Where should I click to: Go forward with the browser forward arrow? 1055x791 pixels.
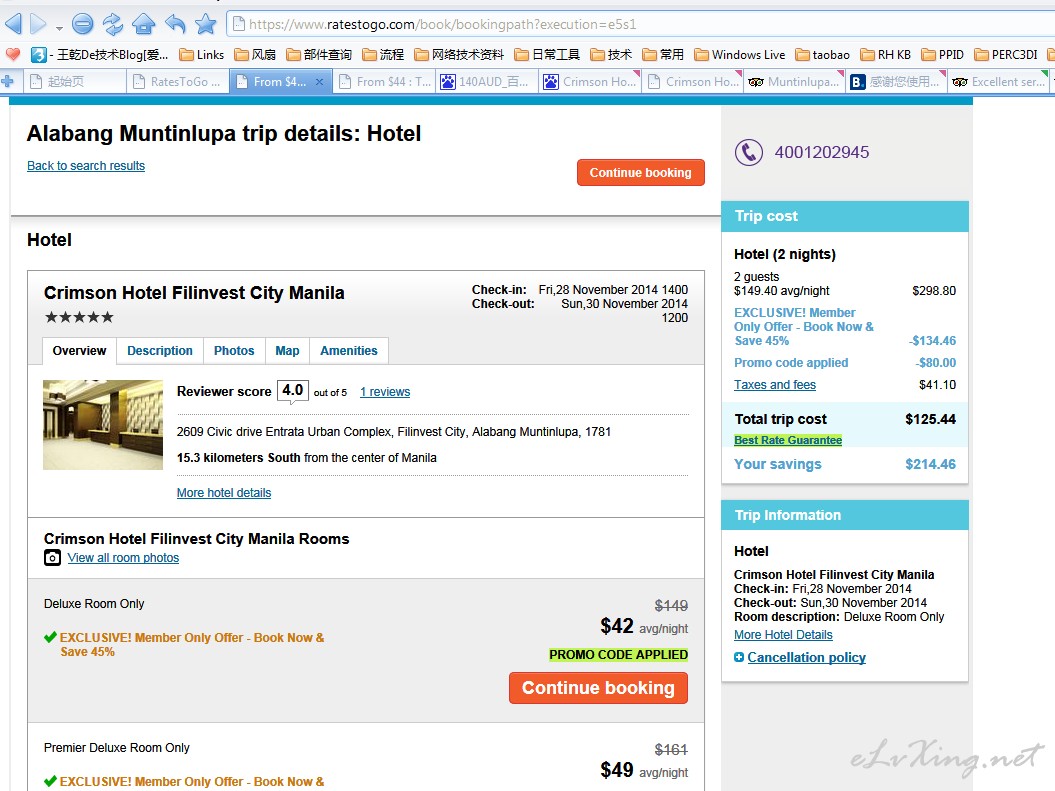tap(38, 24)
